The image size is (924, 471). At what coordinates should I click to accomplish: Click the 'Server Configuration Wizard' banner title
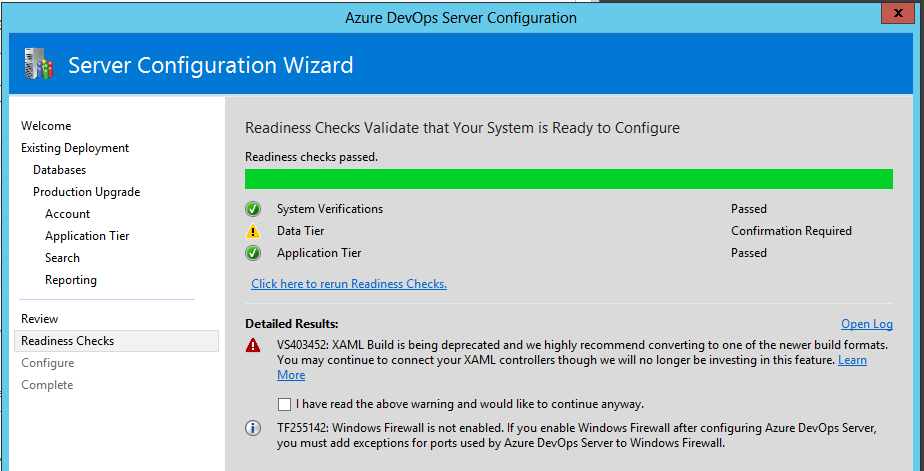tap(211, 65)
